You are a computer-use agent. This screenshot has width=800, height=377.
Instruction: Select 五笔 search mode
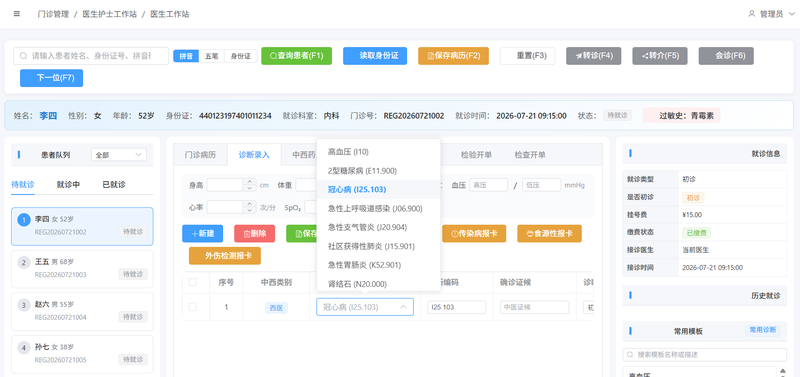pos(211,56)
